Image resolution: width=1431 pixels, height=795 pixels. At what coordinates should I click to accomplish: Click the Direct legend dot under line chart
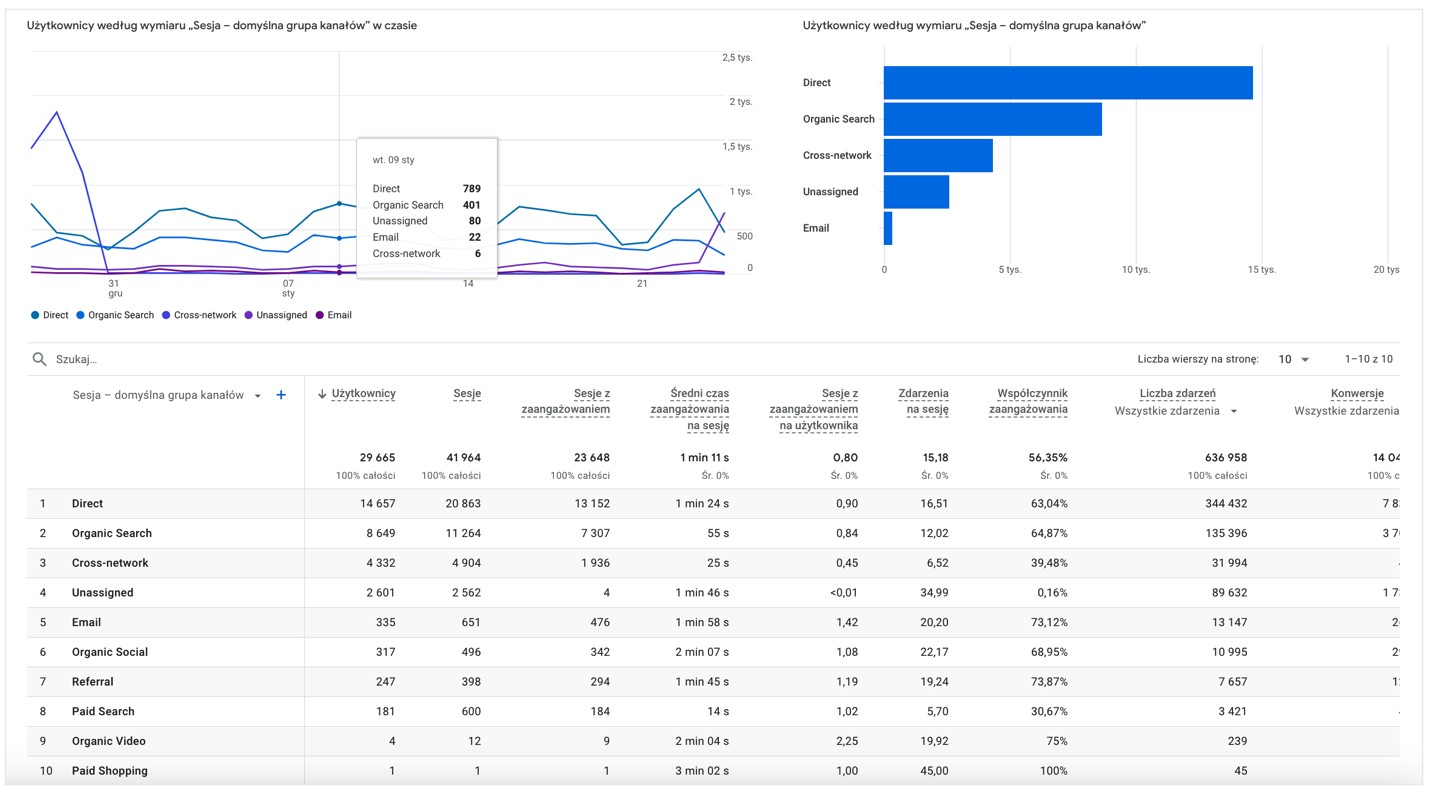coord(35,315)
